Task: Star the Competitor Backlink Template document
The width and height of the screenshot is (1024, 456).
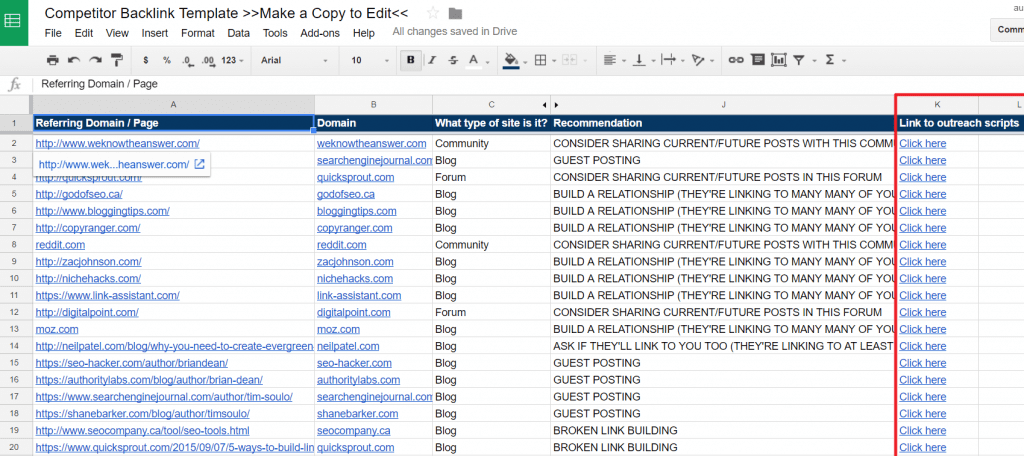Action: pyautogui.click(x=432, y=14)
